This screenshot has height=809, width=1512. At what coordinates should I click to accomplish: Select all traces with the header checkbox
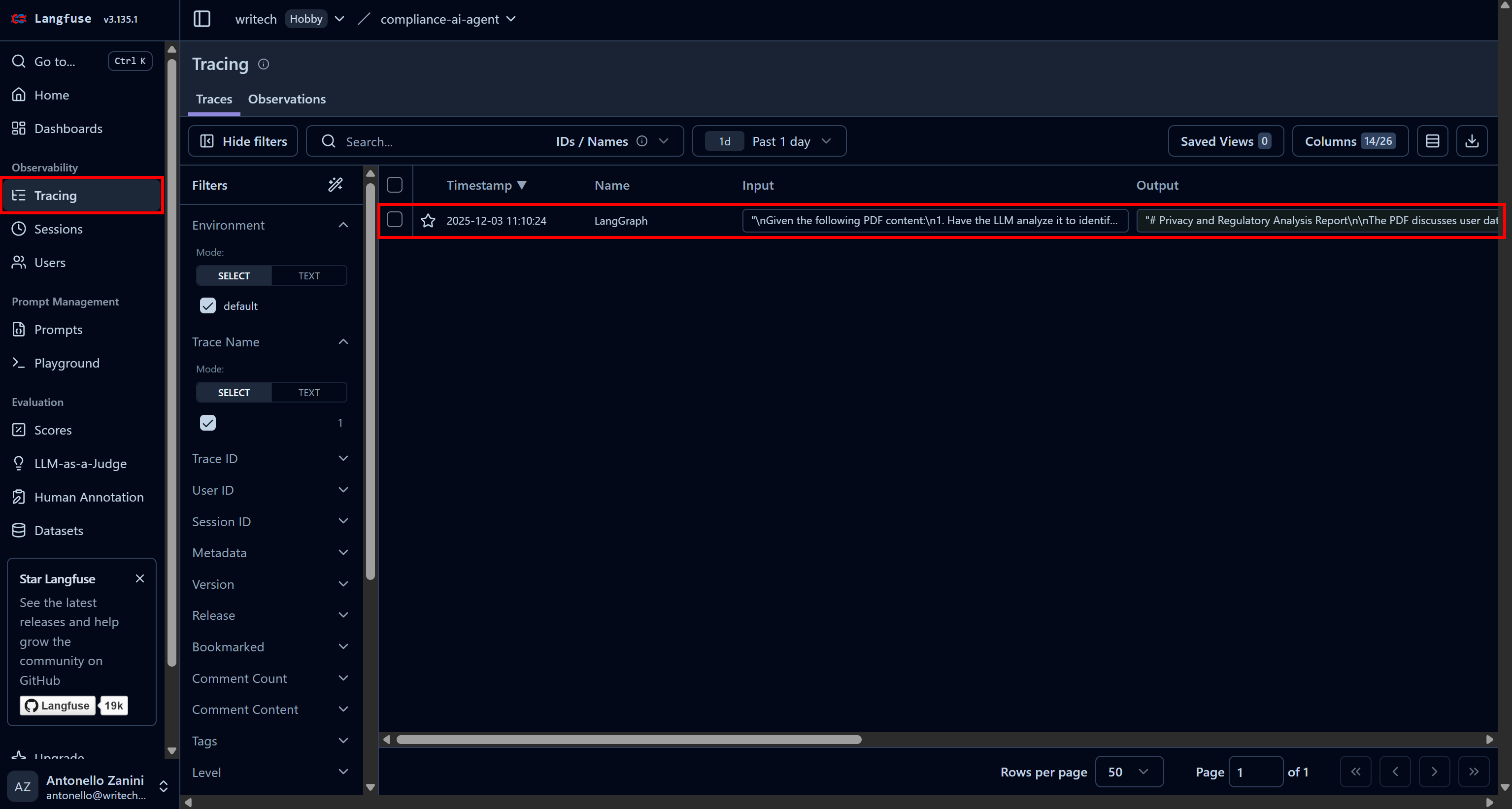394,184
